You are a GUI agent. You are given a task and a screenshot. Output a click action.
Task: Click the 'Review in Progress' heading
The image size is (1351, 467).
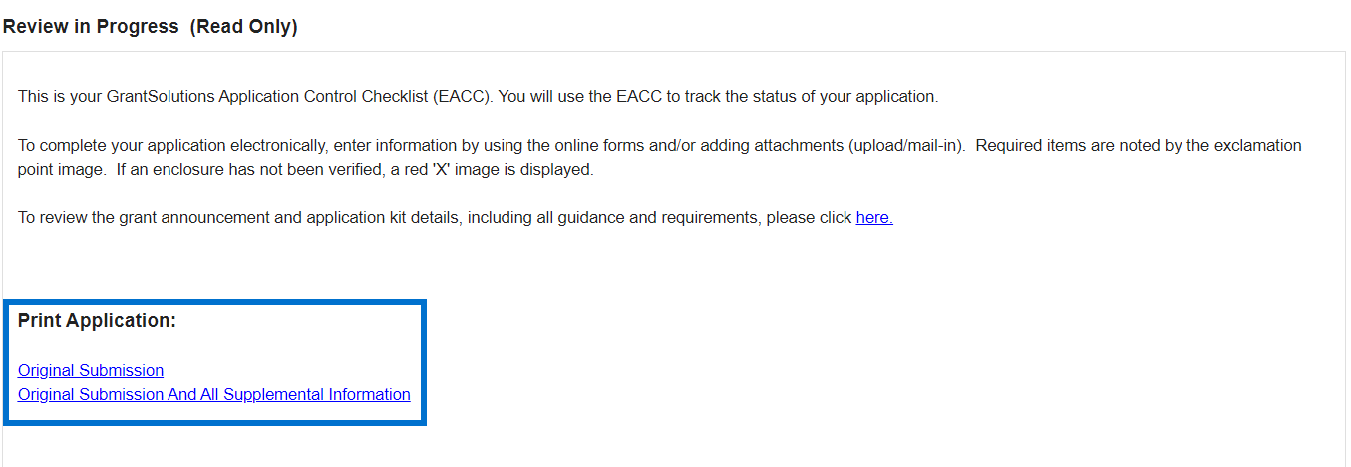pyautogui.click(x=92, y=27)
